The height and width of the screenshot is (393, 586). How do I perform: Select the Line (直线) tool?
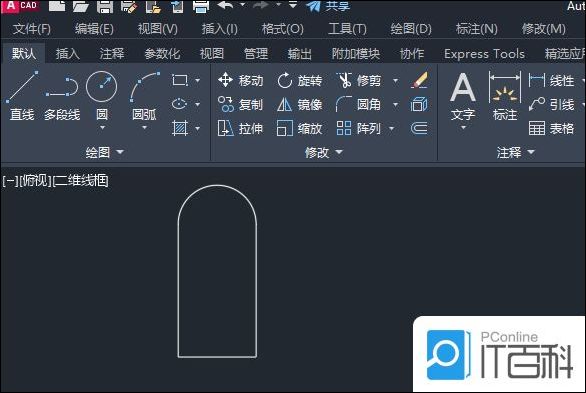(22, 96)
